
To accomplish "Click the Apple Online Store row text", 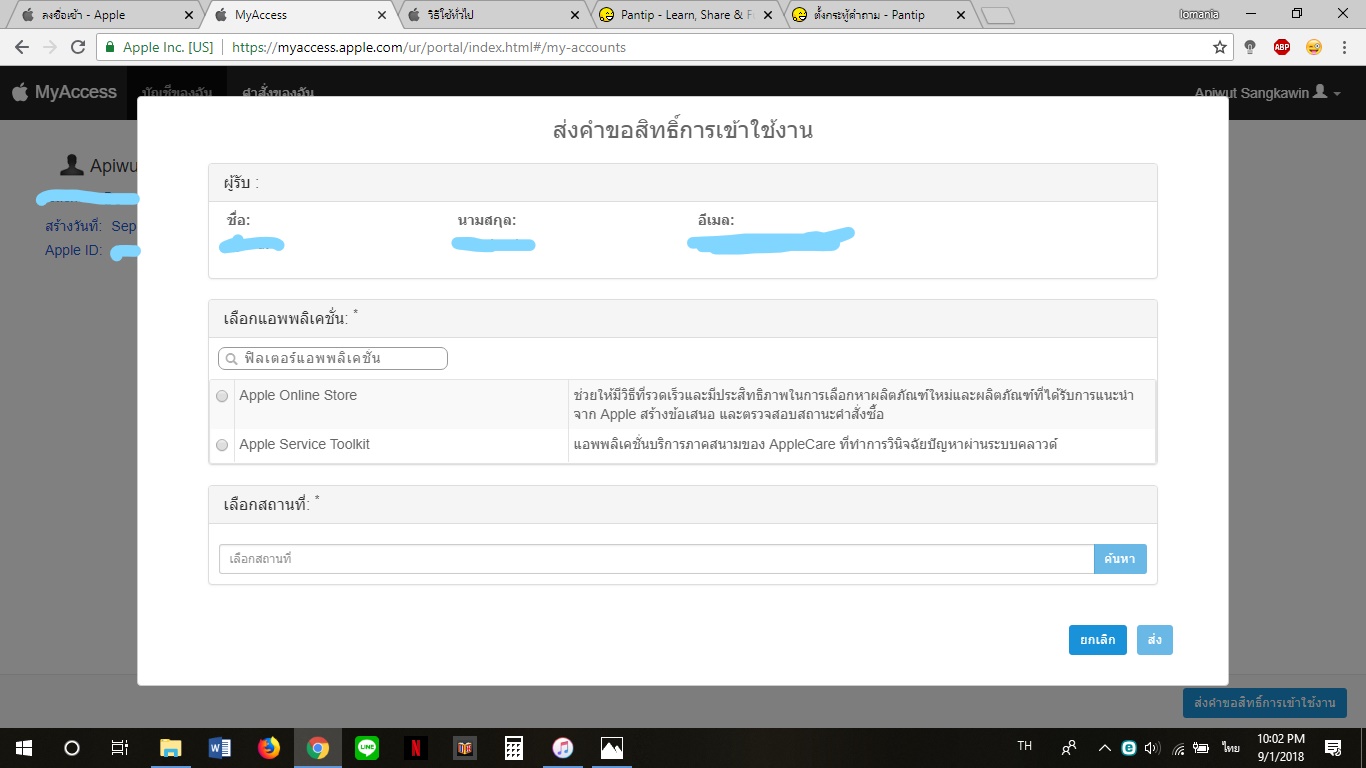I will click(x=298, y=396).
